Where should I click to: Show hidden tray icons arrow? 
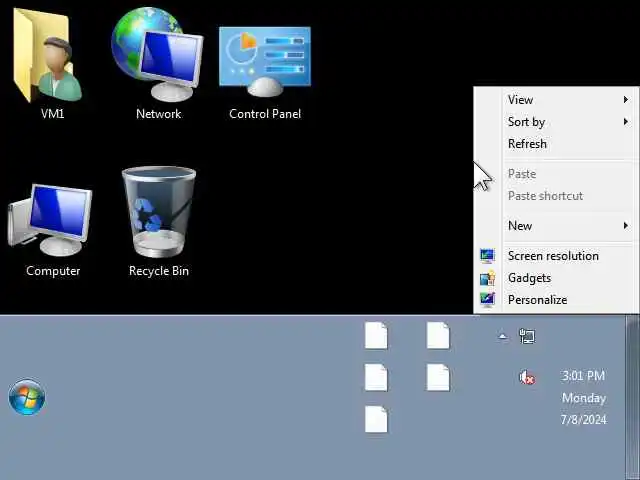(x=503, y=336)
